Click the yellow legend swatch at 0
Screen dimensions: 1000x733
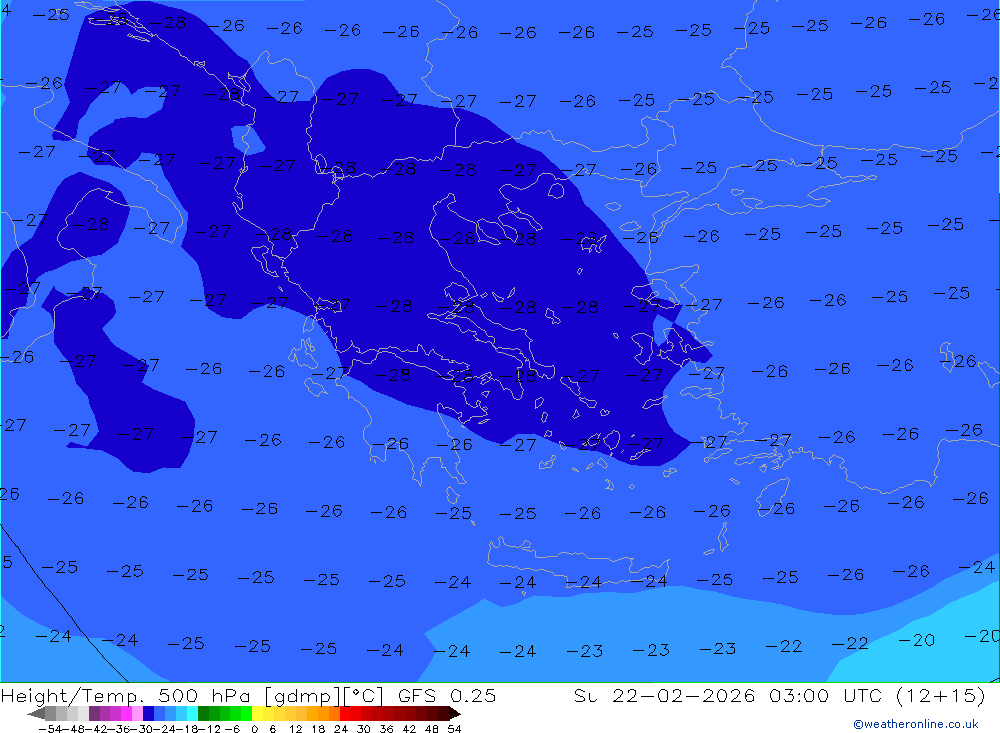[257, 713]
